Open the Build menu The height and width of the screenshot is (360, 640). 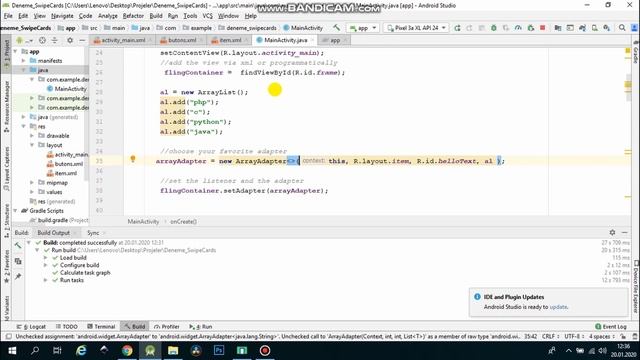pos(156,16)
